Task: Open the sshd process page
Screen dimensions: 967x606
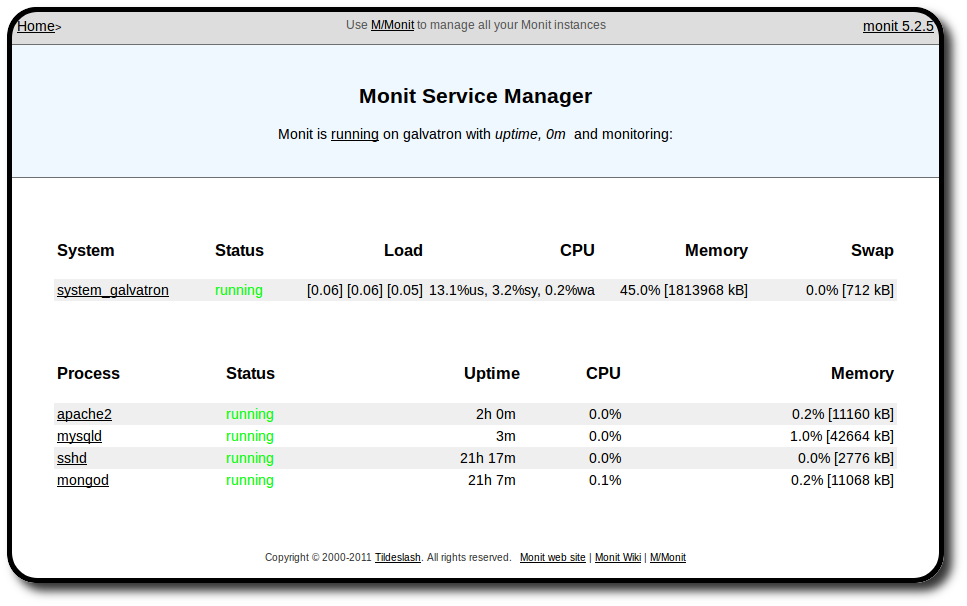Action: coord(72,459)
